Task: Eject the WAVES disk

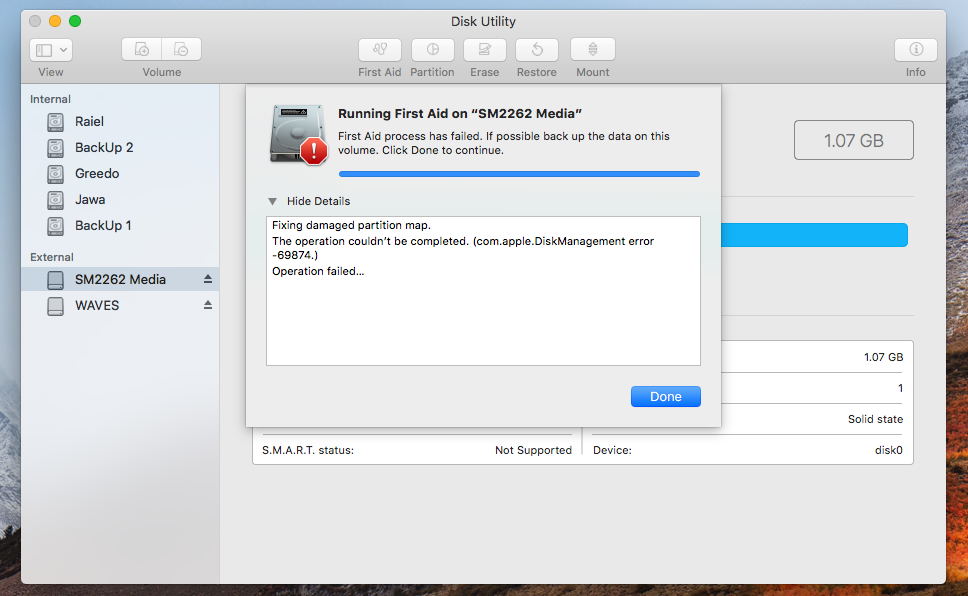Action: pyautogui.click(x=208, y=305)
